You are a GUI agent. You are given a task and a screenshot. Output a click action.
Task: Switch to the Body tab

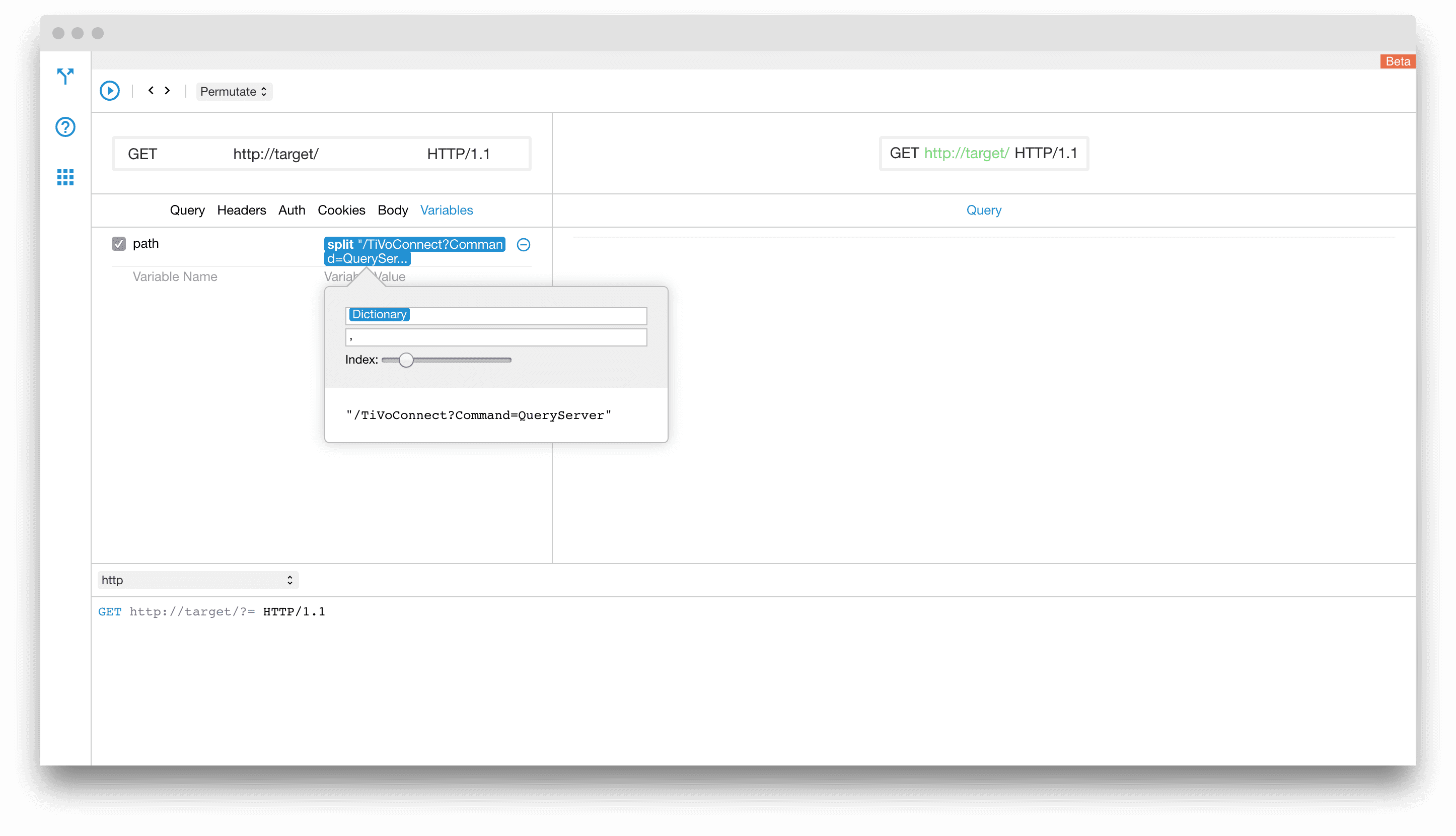[x=393, y=210]
